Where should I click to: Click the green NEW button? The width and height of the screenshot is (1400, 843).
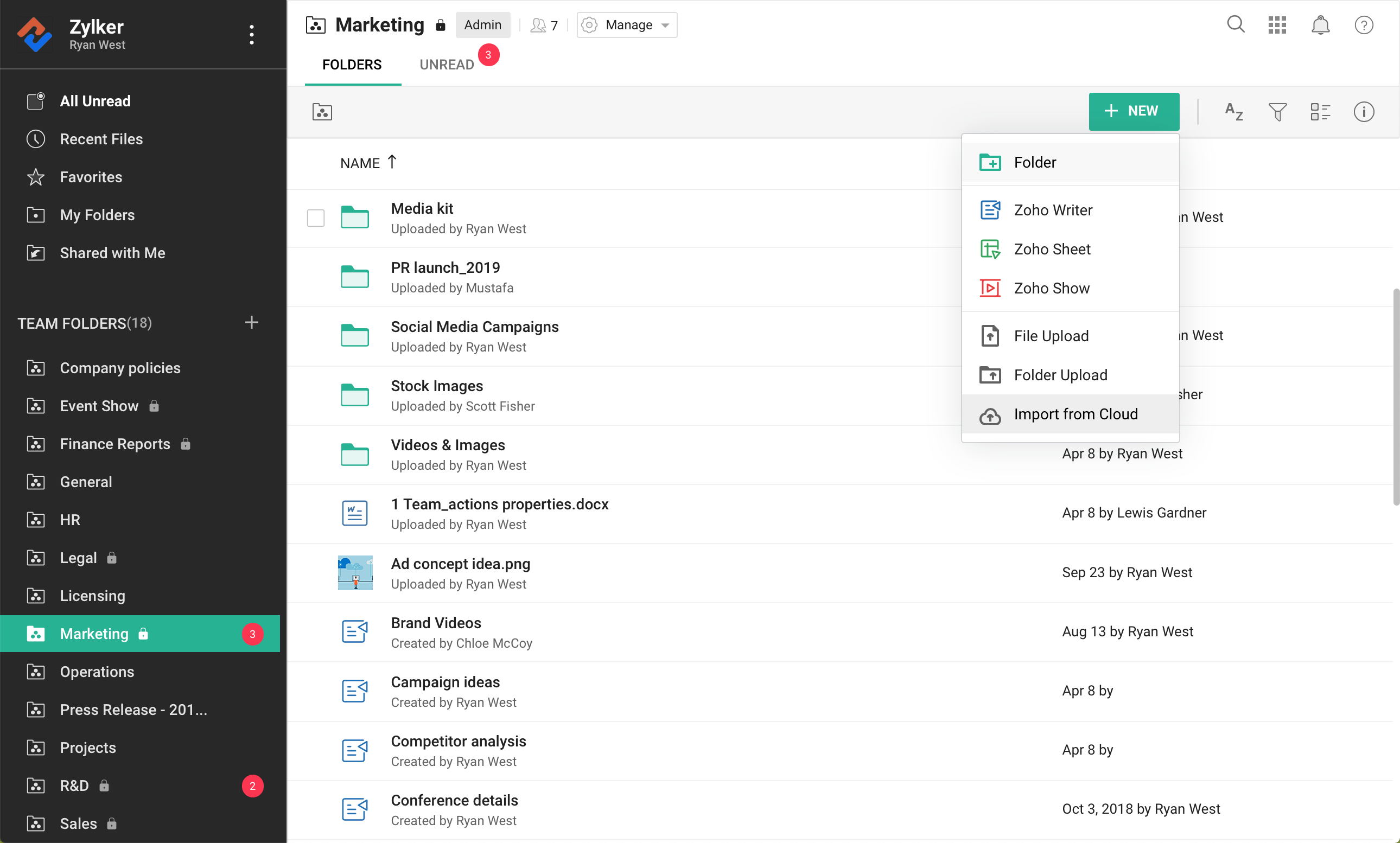coord(1134,111)
